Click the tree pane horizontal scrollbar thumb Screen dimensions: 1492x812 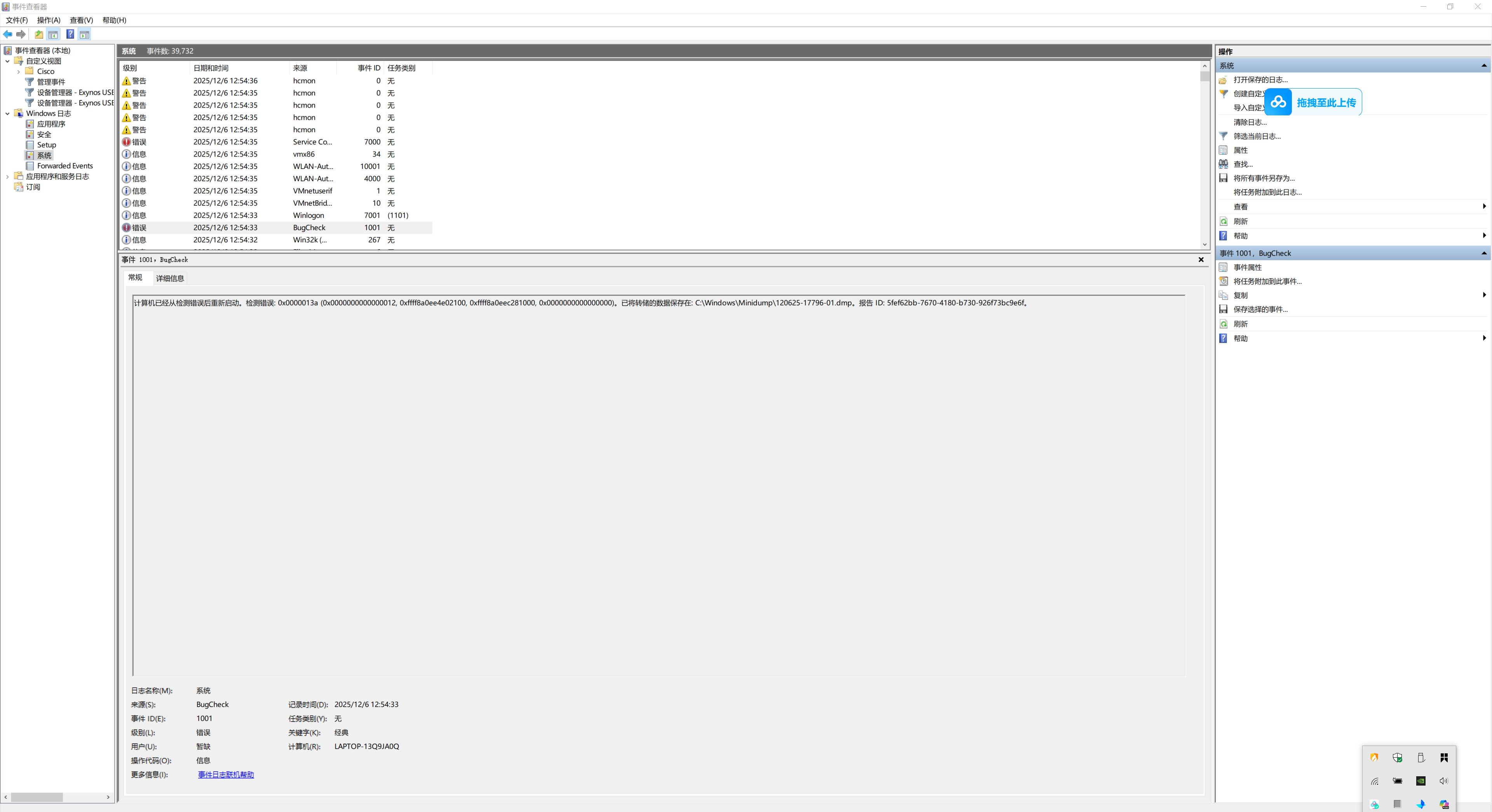(37, 798)
